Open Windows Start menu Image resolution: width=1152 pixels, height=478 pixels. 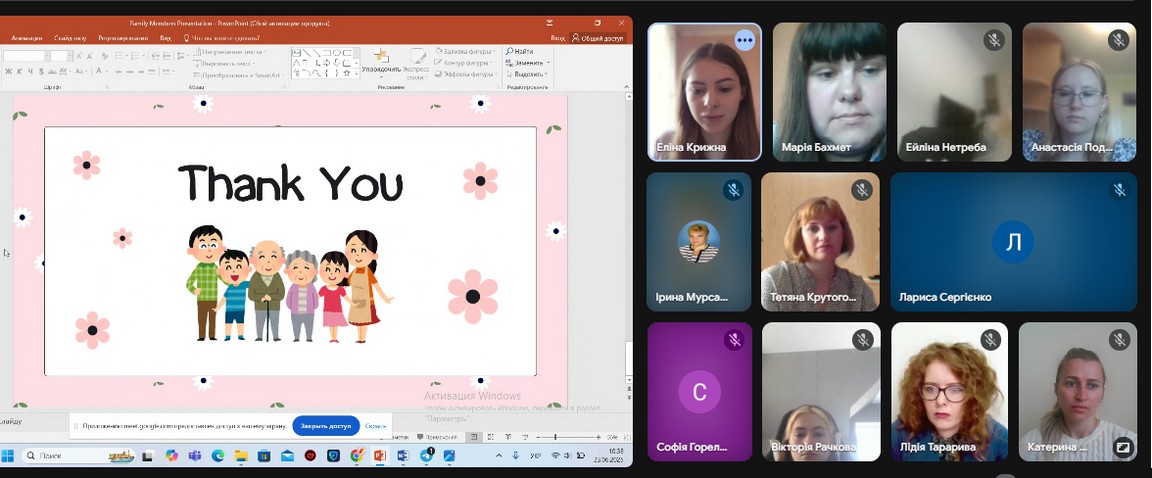9,455
